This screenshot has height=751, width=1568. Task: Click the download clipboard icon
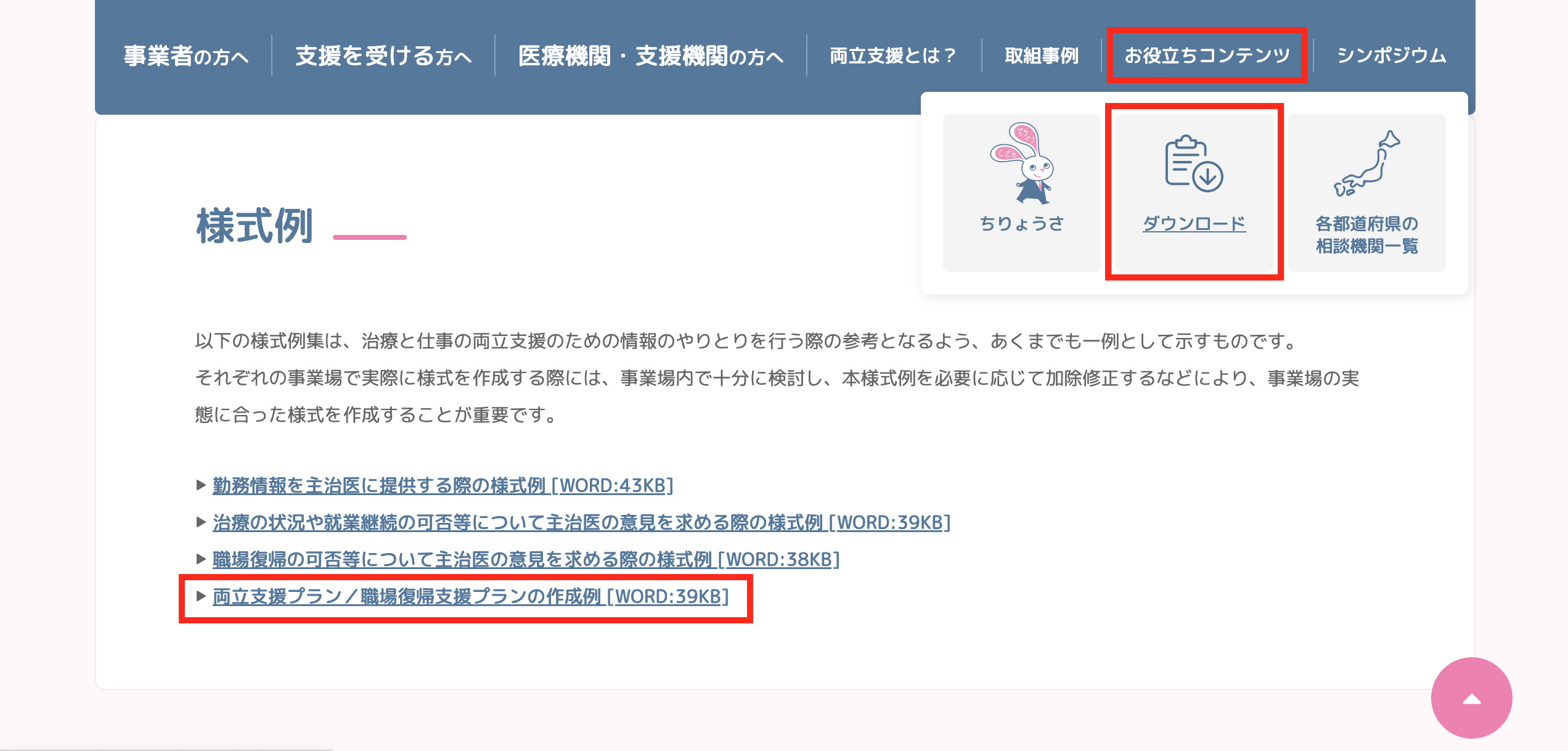coord(1194,163)
